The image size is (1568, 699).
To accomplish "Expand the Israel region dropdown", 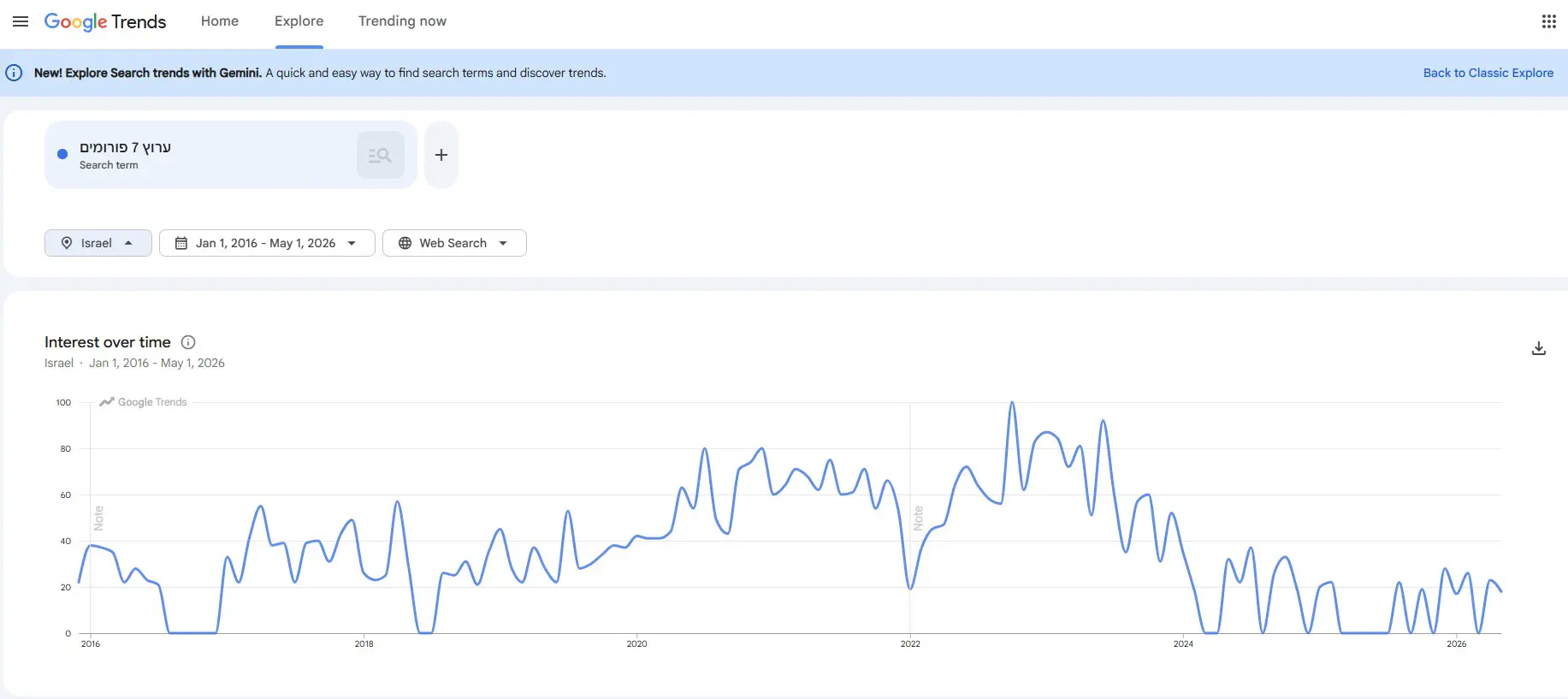I will [98, 243].
